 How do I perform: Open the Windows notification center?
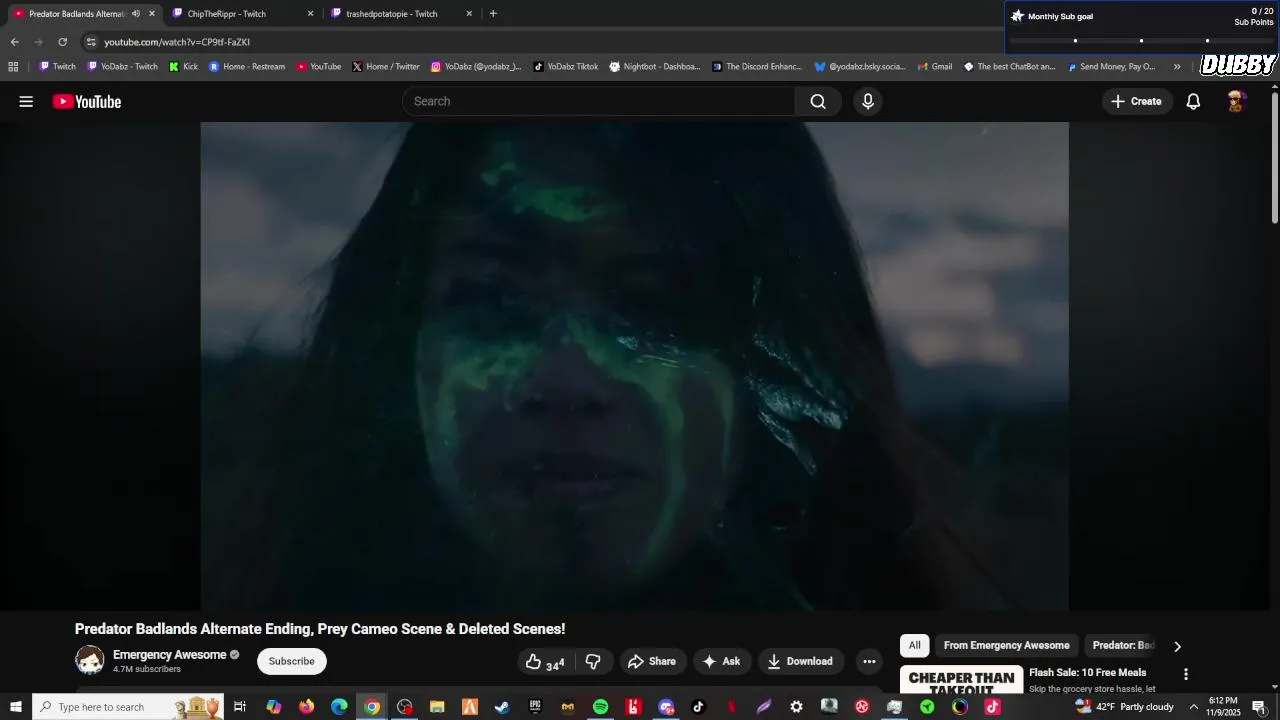[1259, 707]
